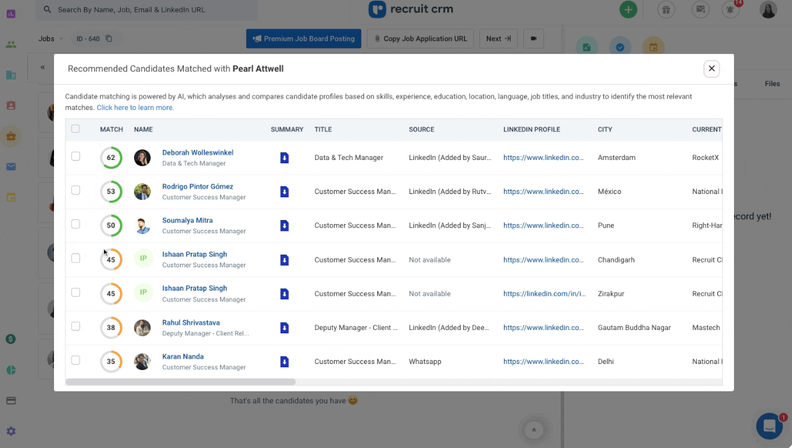
Task: Open Companies icon in left sidebar
Action: [11, 75]
